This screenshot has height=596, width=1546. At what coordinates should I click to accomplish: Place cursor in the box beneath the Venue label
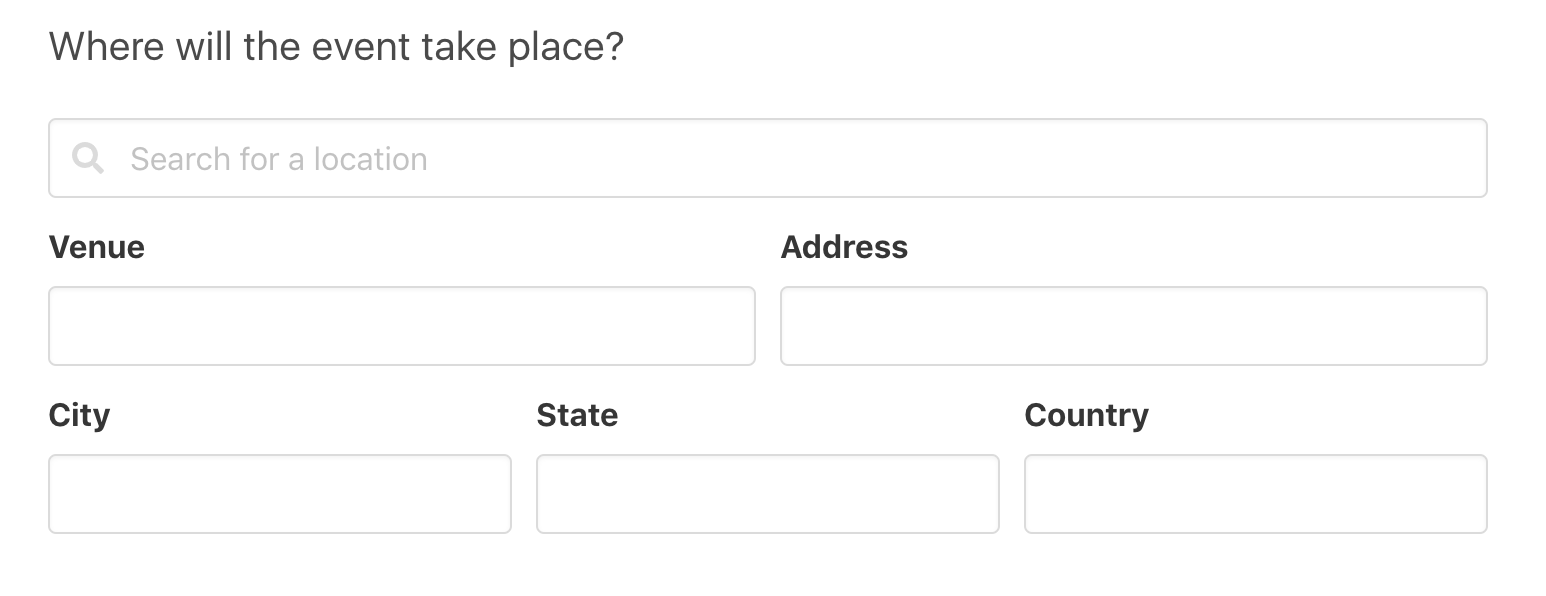tap(402, 326)
